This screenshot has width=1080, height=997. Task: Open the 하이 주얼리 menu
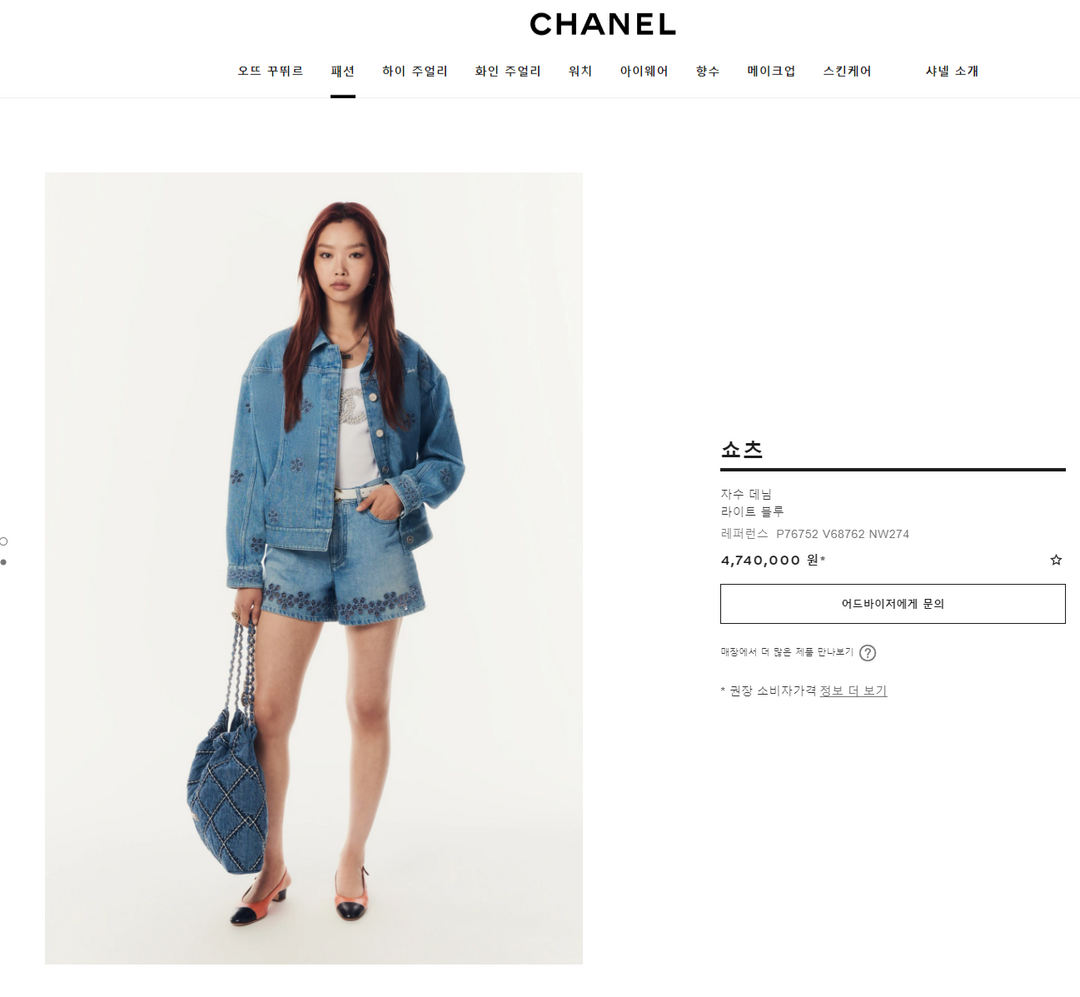tap(415, 71)
